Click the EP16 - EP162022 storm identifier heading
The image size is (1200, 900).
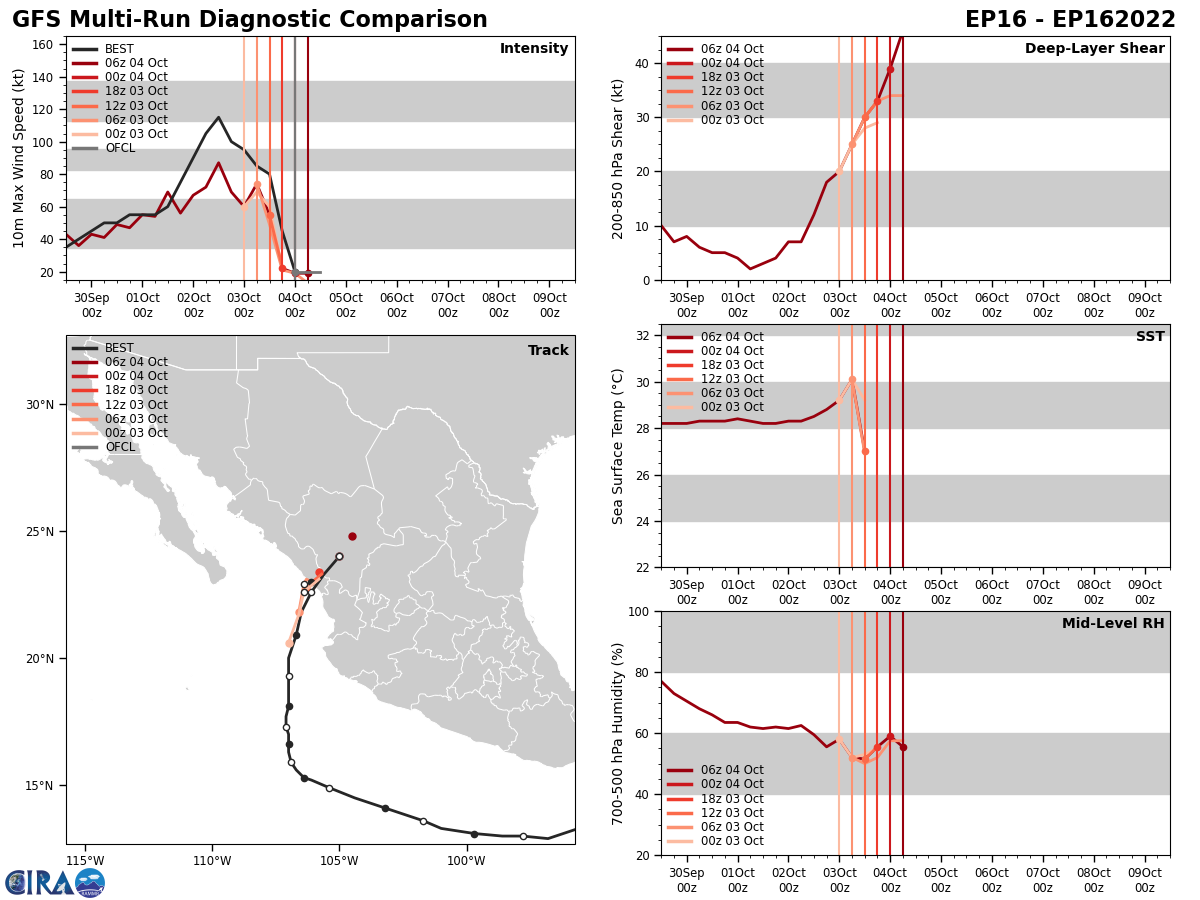1070,20
